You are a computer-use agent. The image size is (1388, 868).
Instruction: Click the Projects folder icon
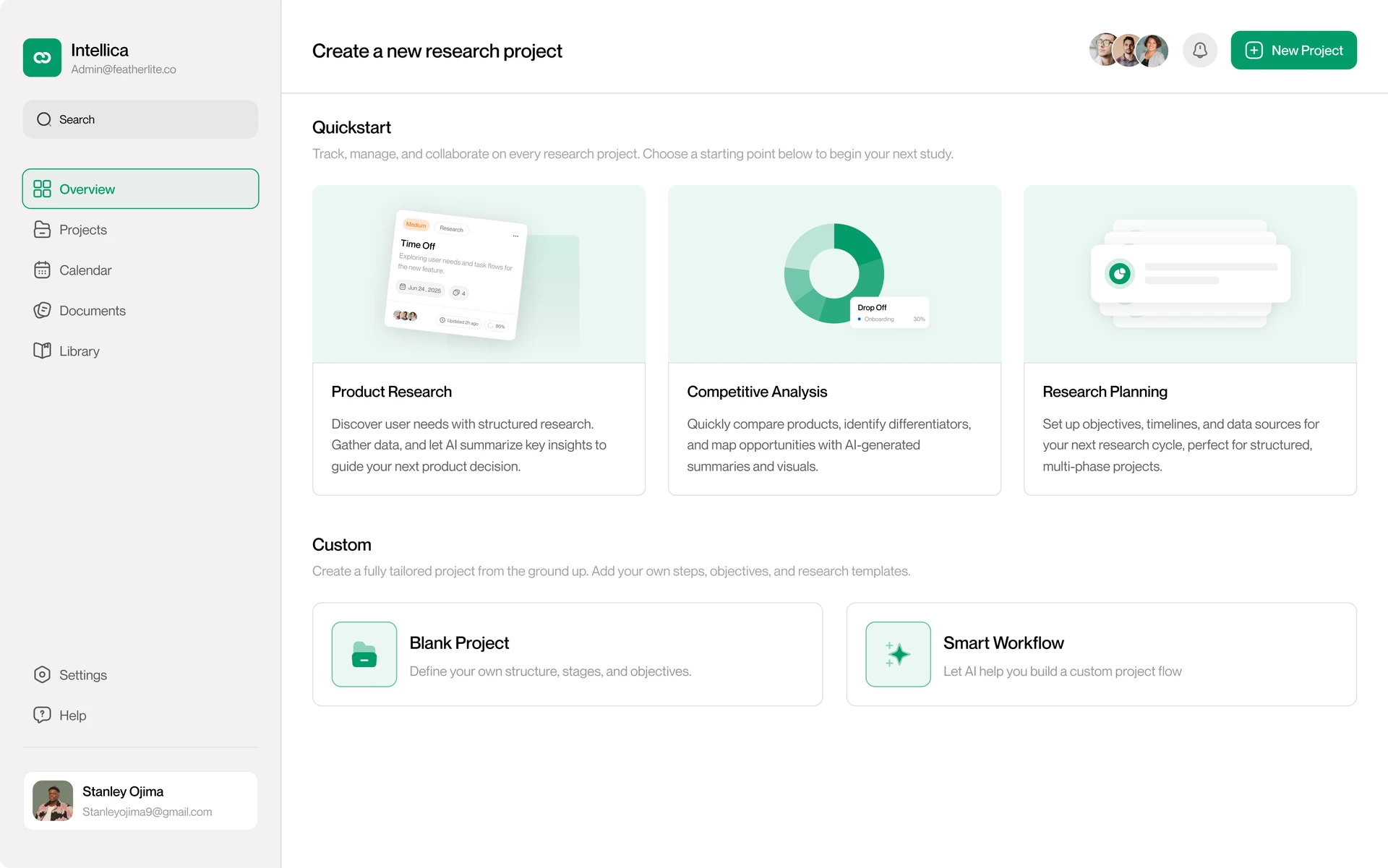[42, 229]
